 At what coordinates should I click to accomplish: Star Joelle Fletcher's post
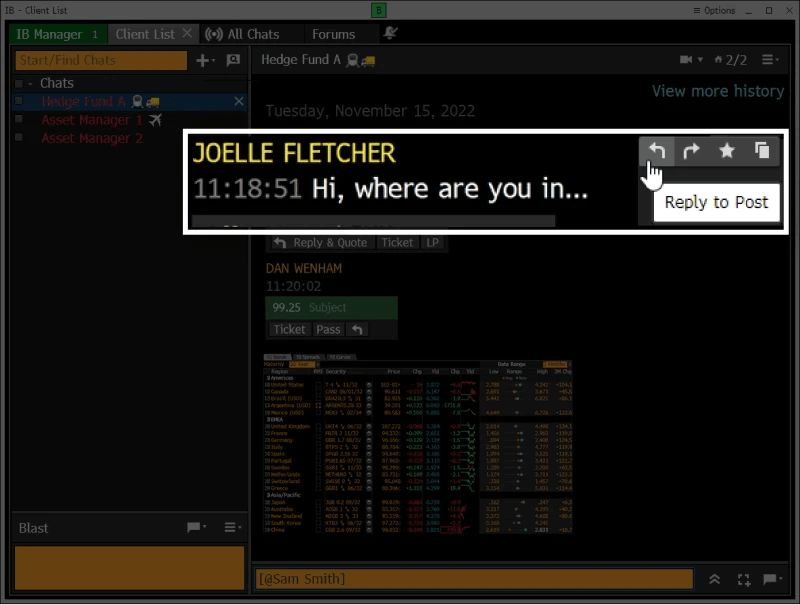coord(727,151)
